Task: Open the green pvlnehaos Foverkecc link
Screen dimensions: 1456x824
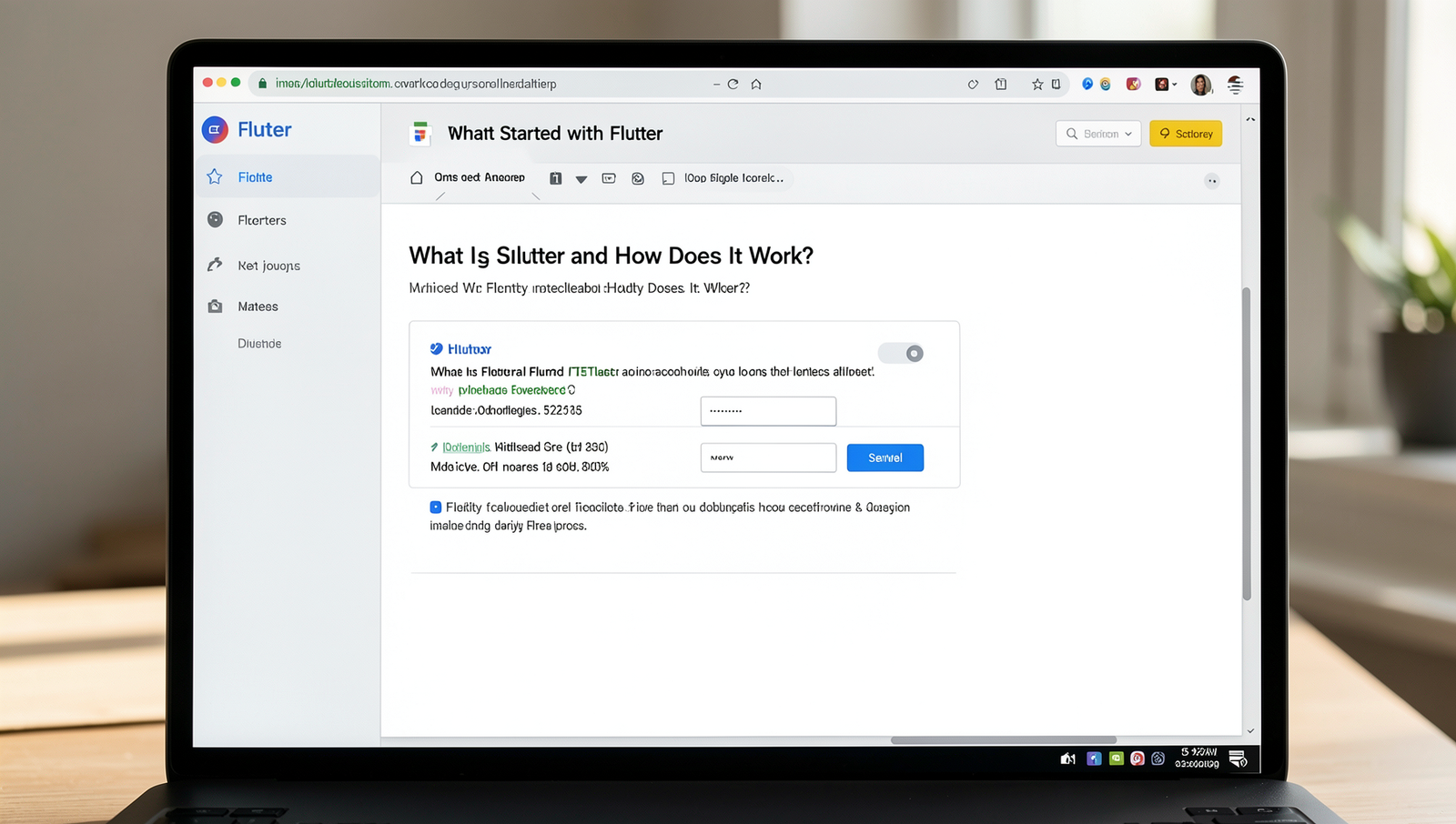Action: point(511,390)
